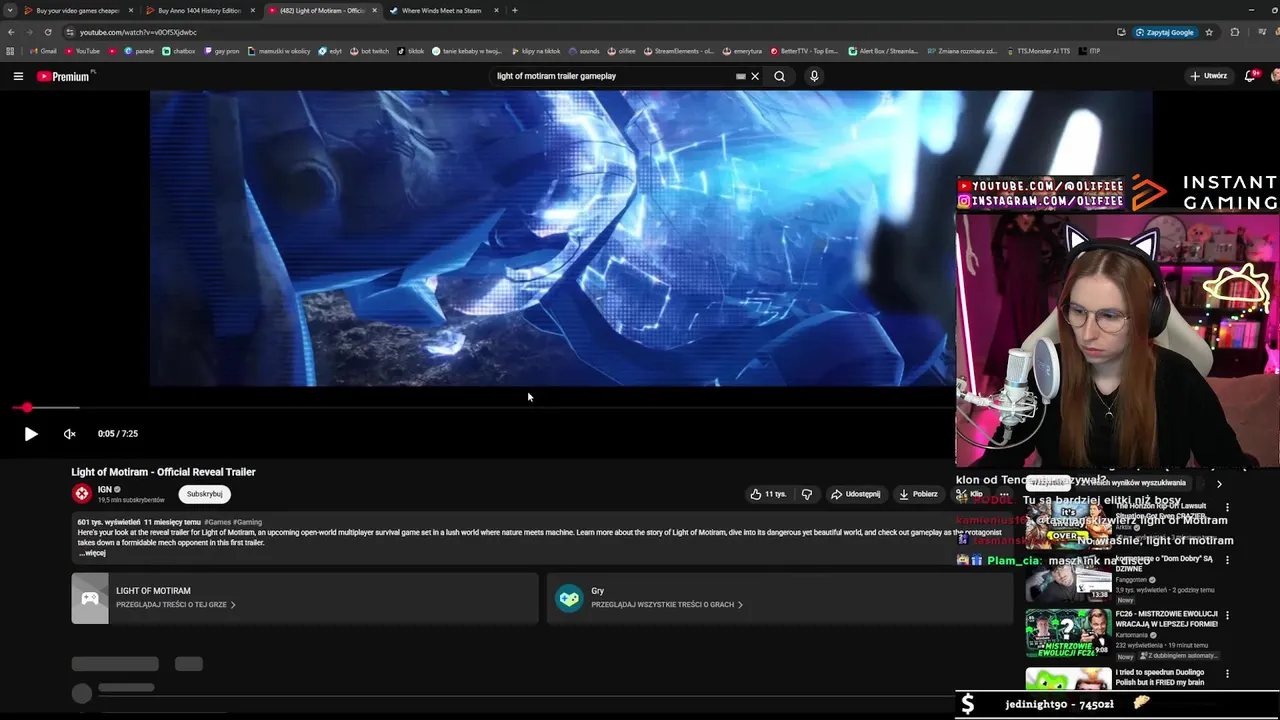Image resolution: width=1280 pixels, height=720 pixels.
Task: Open the Gmail bookmark
Action: (43, 51)
